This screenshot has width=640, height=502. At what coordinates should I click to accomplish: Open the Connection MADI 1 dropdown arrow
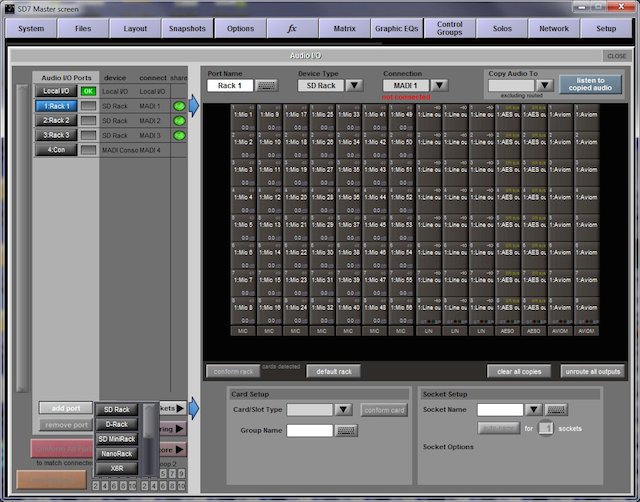tap(440, 85)
